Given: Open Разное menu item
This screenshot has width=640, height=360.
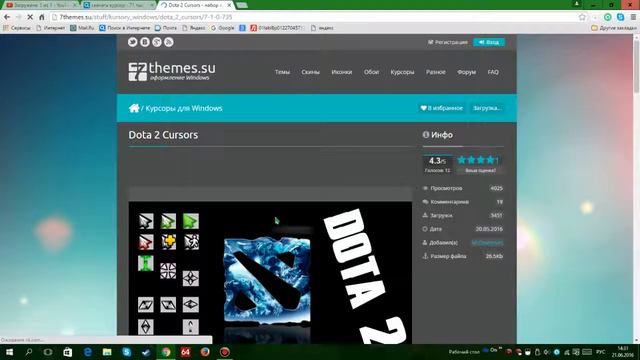Looking at the screenshot, I should pyautogui.click(x=436, y=72).
